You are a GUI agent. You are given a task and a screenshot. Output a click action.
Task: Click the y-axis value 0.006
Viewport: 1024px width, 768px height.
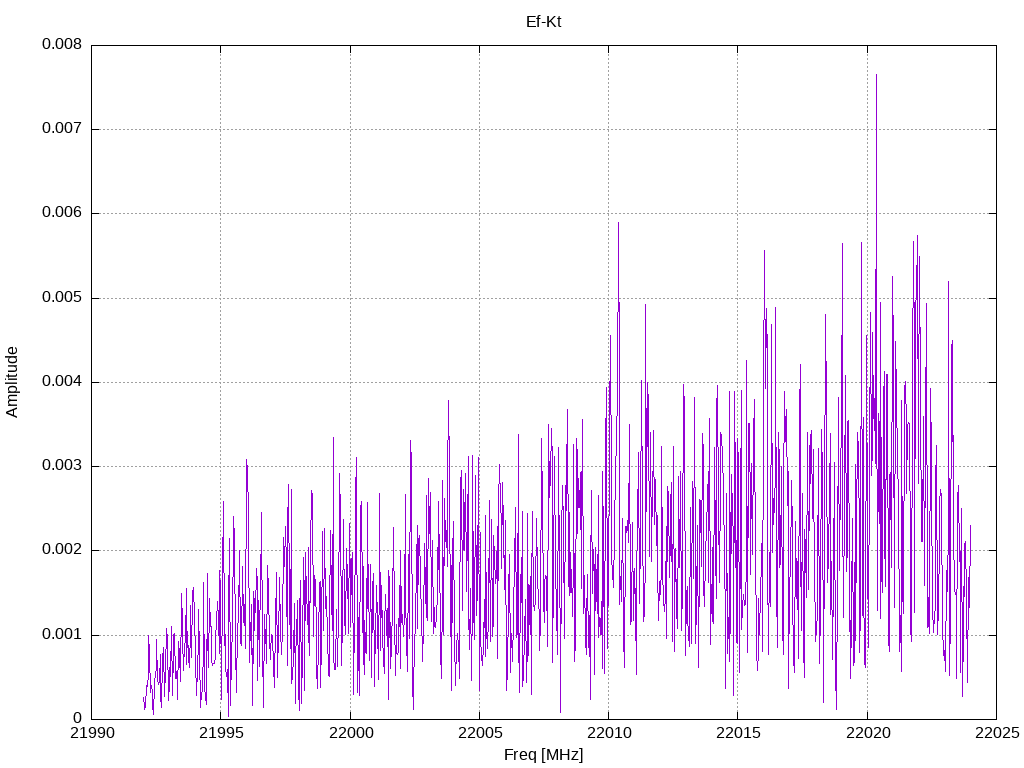click(x=62, y=212)
